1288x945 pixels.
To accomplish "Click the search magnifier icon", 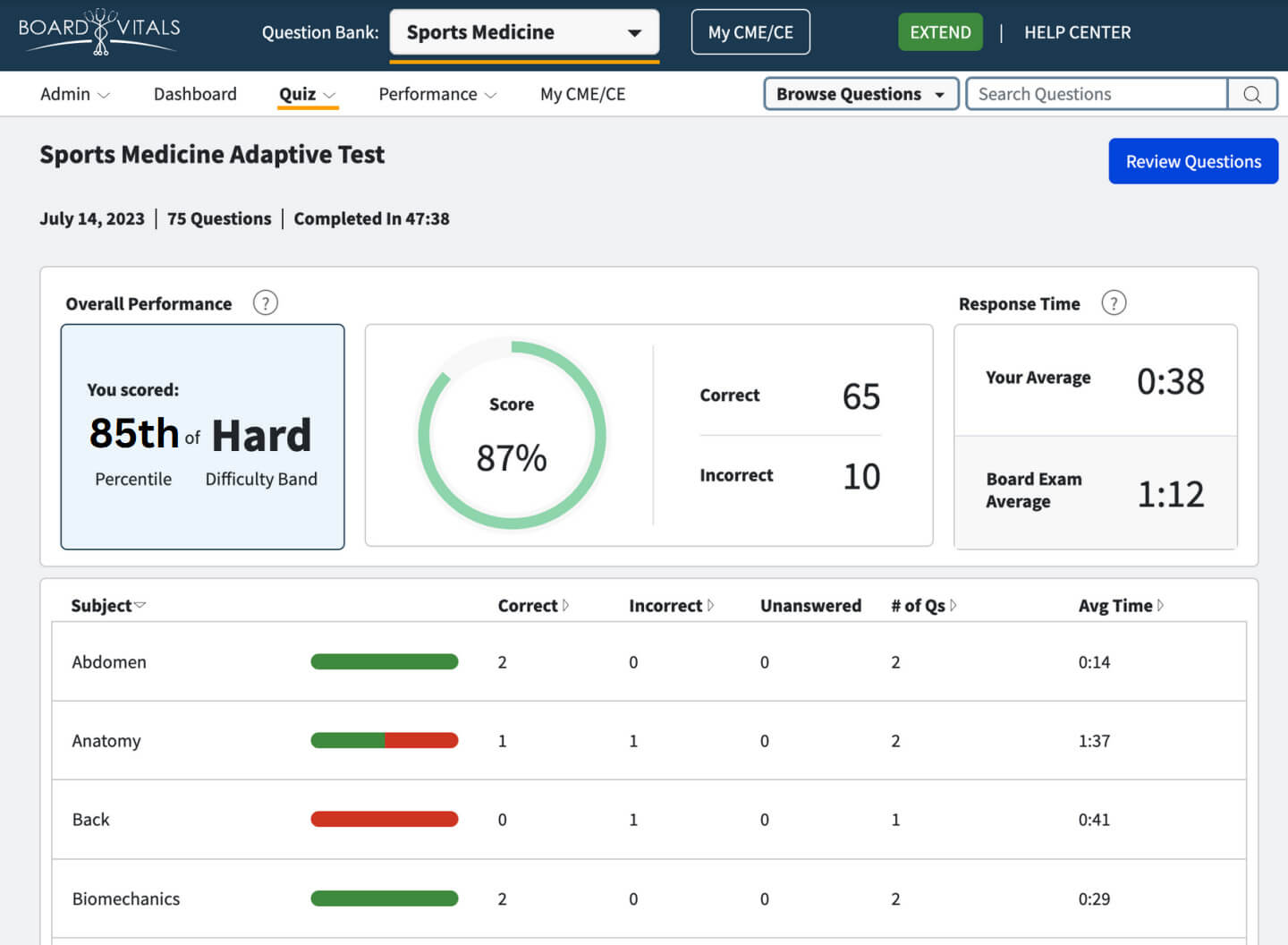I will coord(1252,93).
